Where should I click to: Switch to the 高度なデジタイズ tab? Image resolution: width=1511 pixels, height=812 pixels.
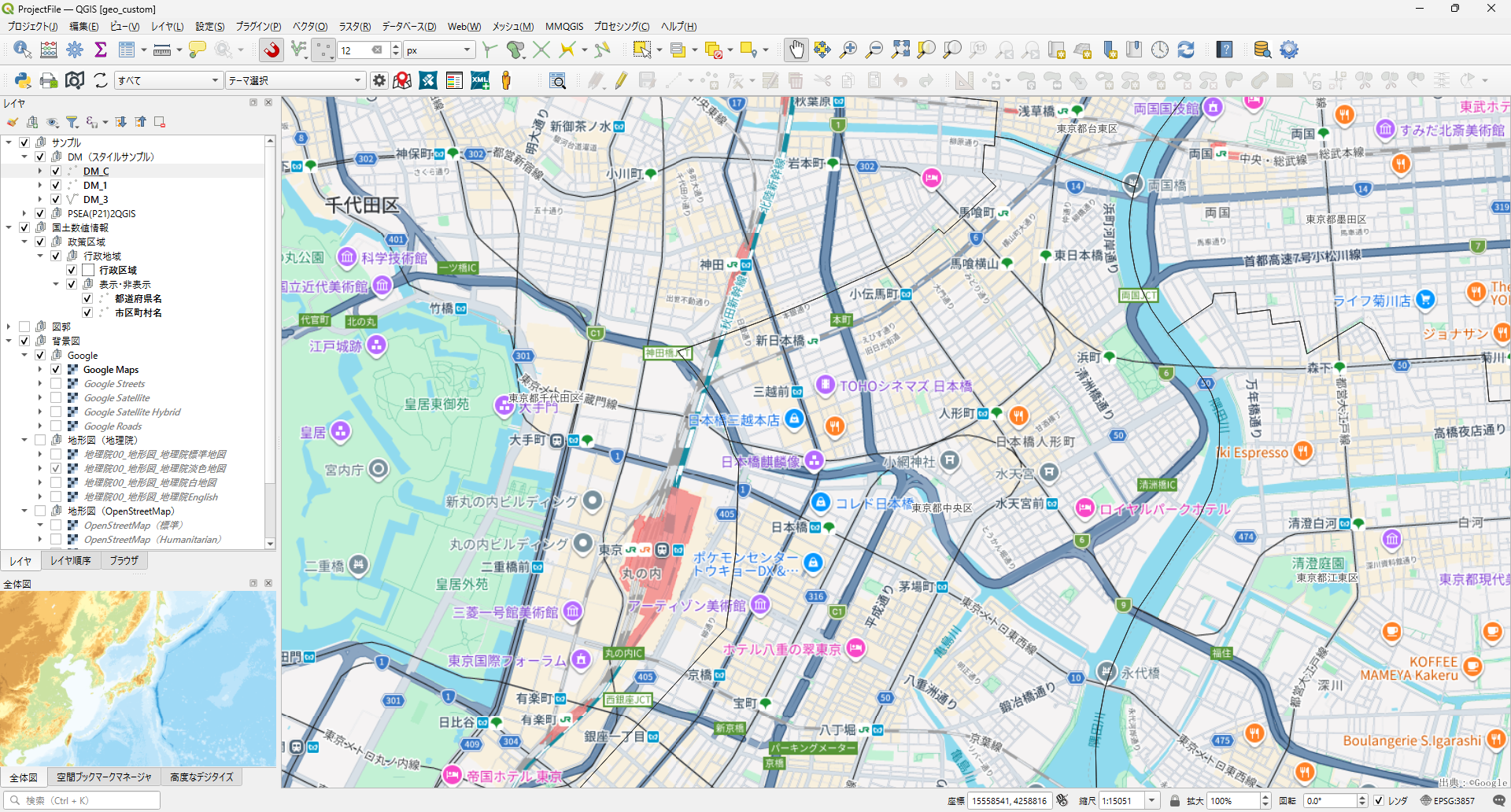click(x=201, y=777)
